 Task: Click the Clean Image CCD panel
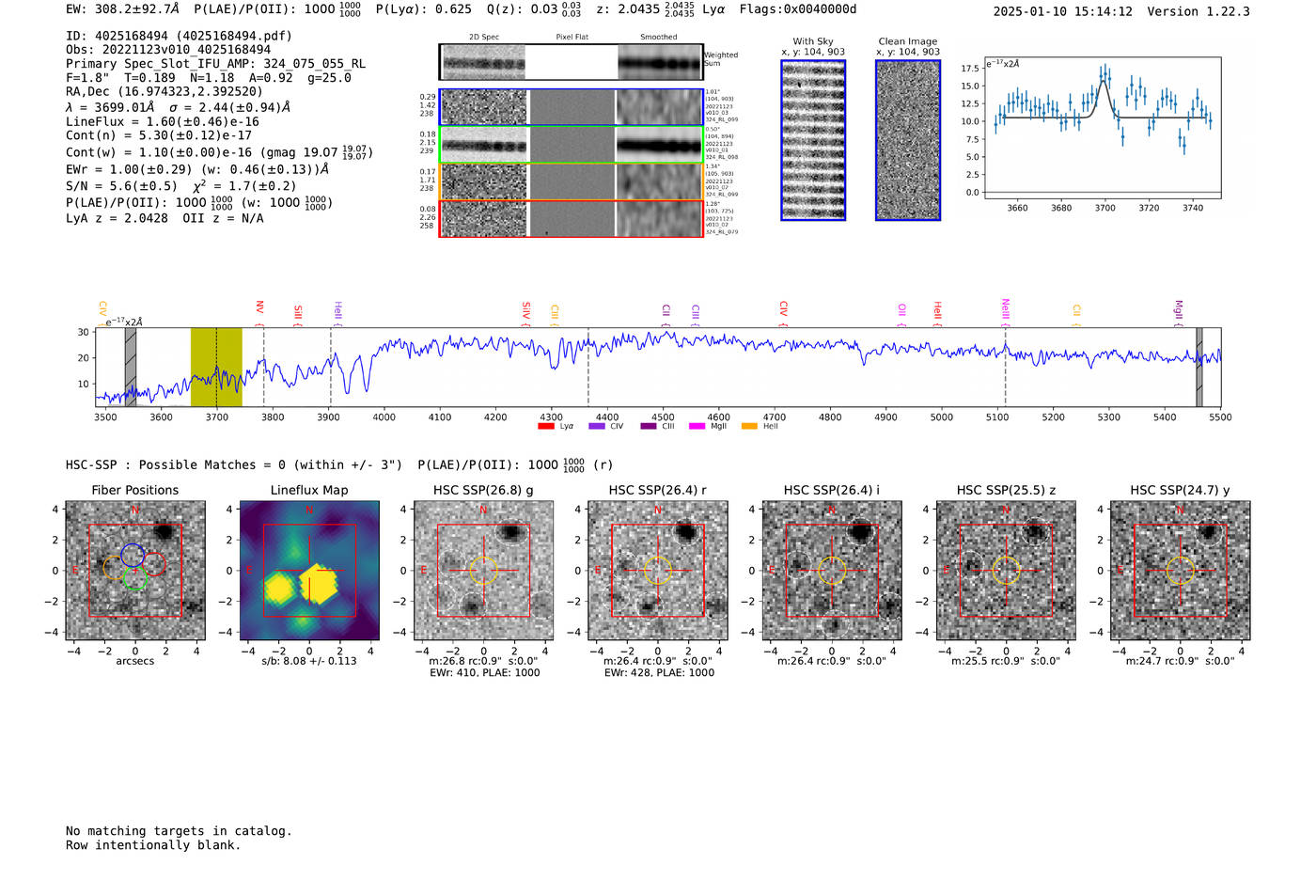tap(908, 140)
